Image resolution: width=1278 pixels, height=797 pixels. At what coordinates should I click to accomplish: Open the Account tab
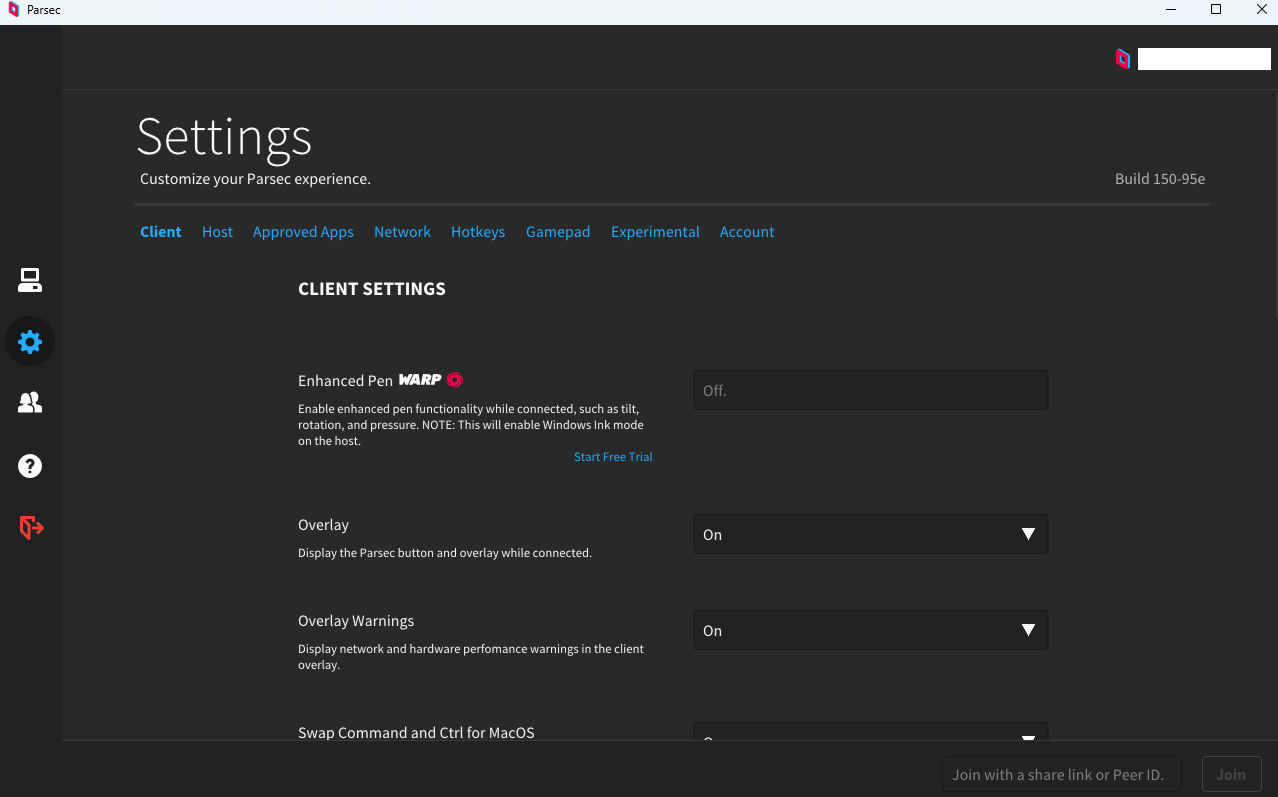747,232
